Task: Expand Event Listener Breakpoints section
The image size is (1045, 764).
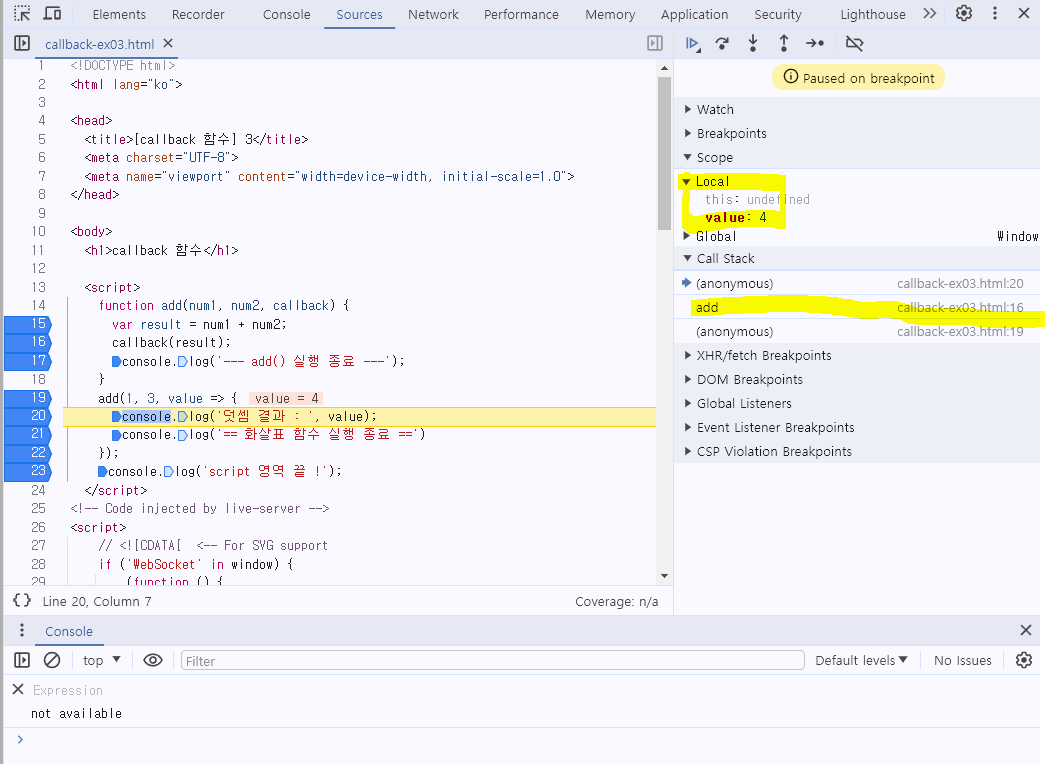Action: click(857, 427)
